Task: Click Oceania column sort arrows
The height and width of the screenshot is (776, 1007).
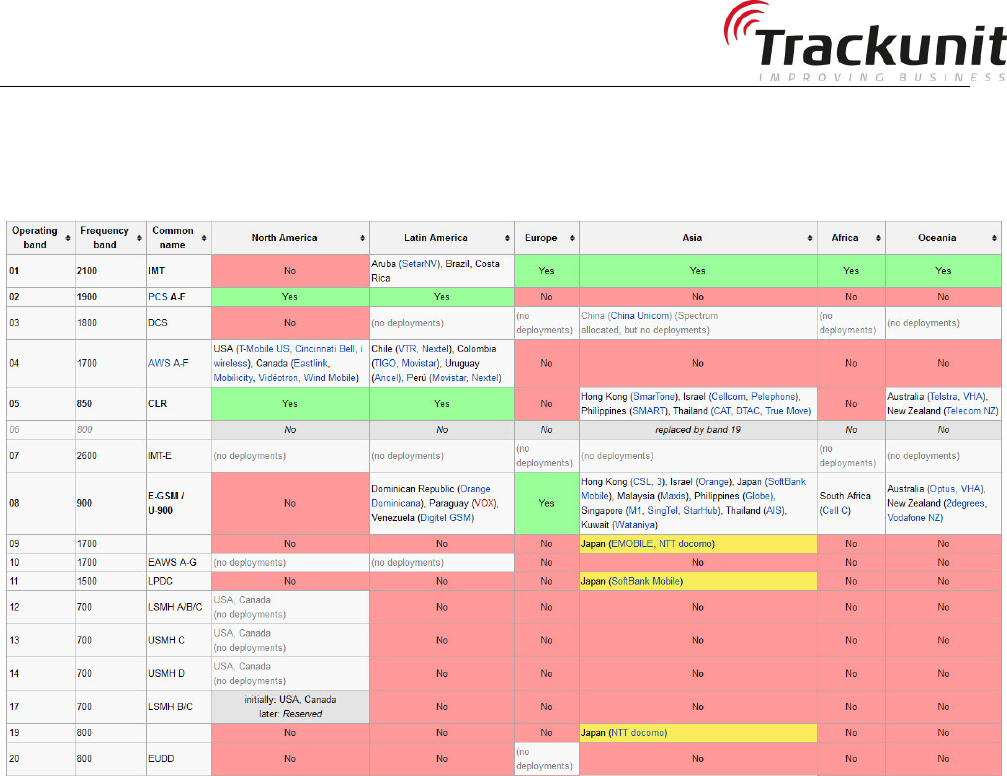Action: [994, 238]
